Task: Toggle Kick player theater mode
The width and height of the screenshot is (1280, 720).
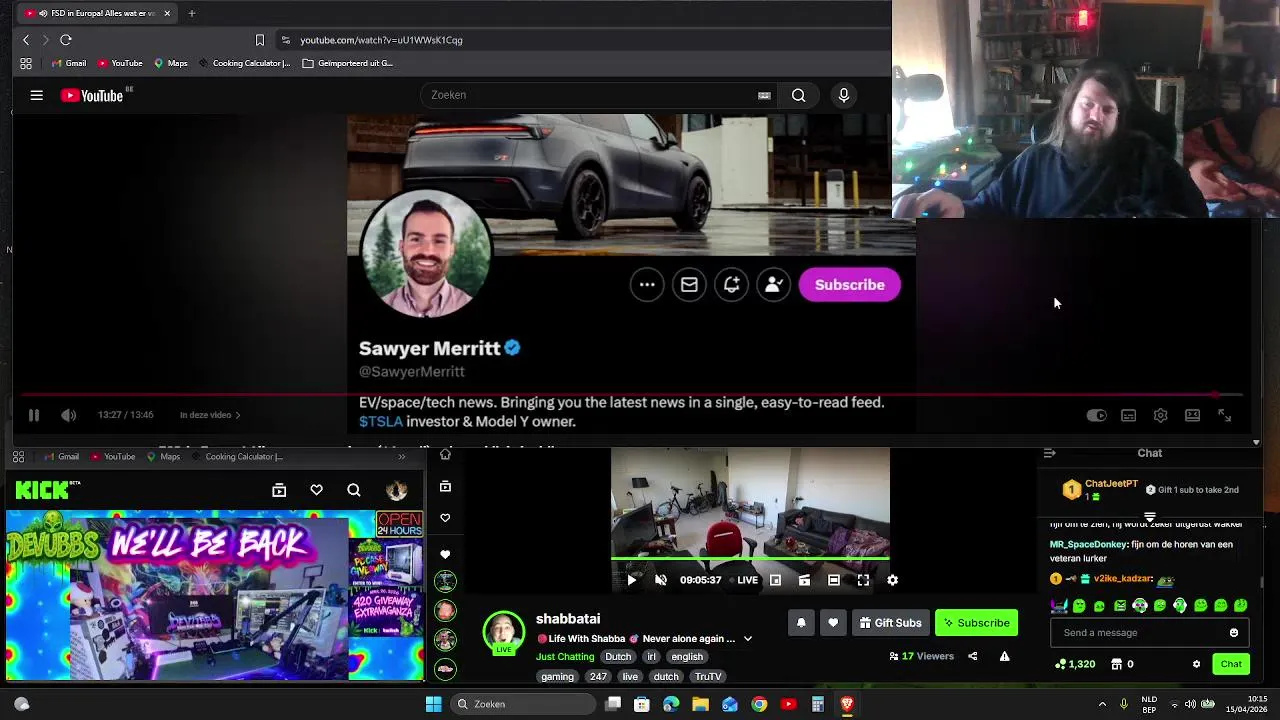Action: [834, 580]
